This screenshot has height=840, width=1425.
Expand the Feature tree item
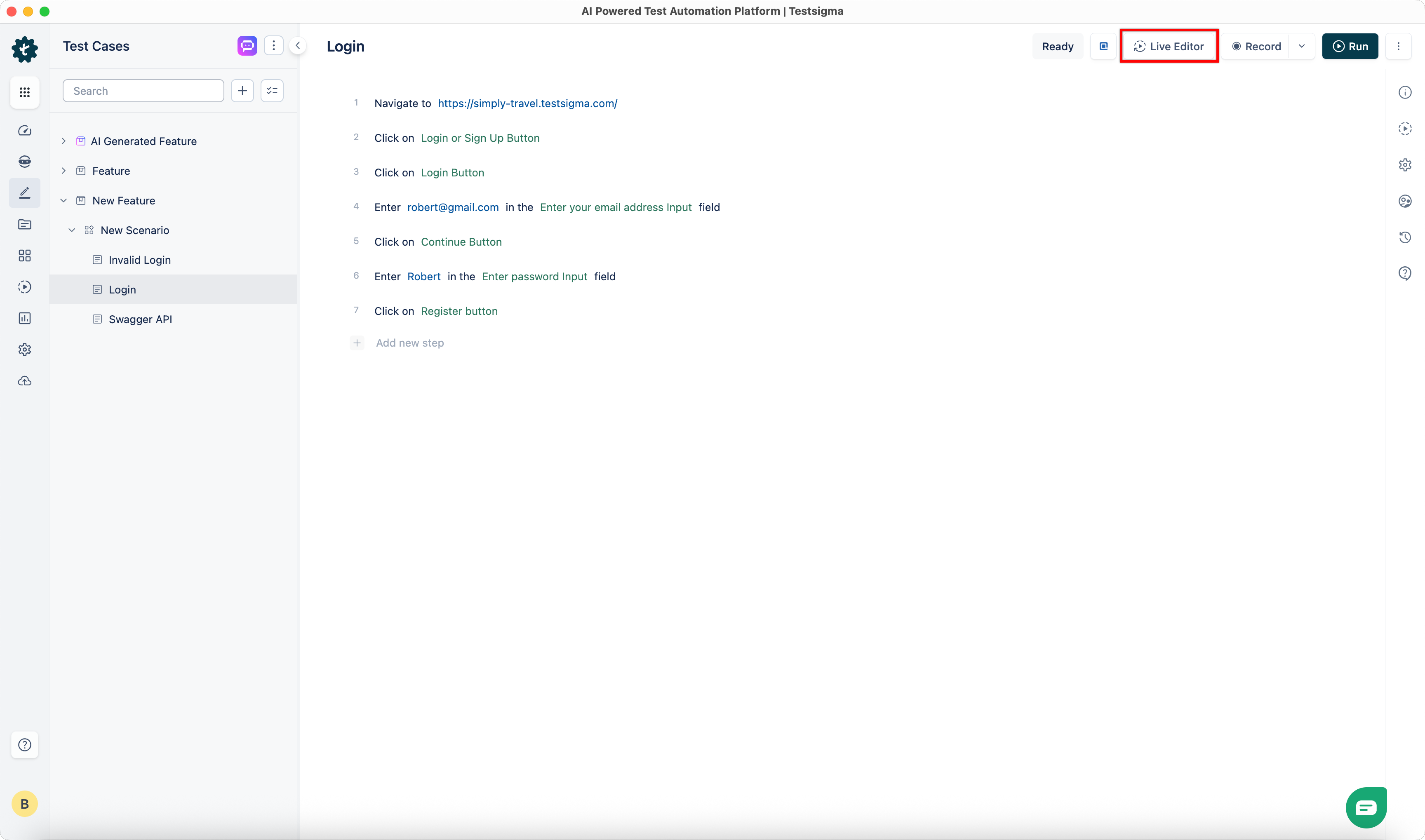pos(63,170)
